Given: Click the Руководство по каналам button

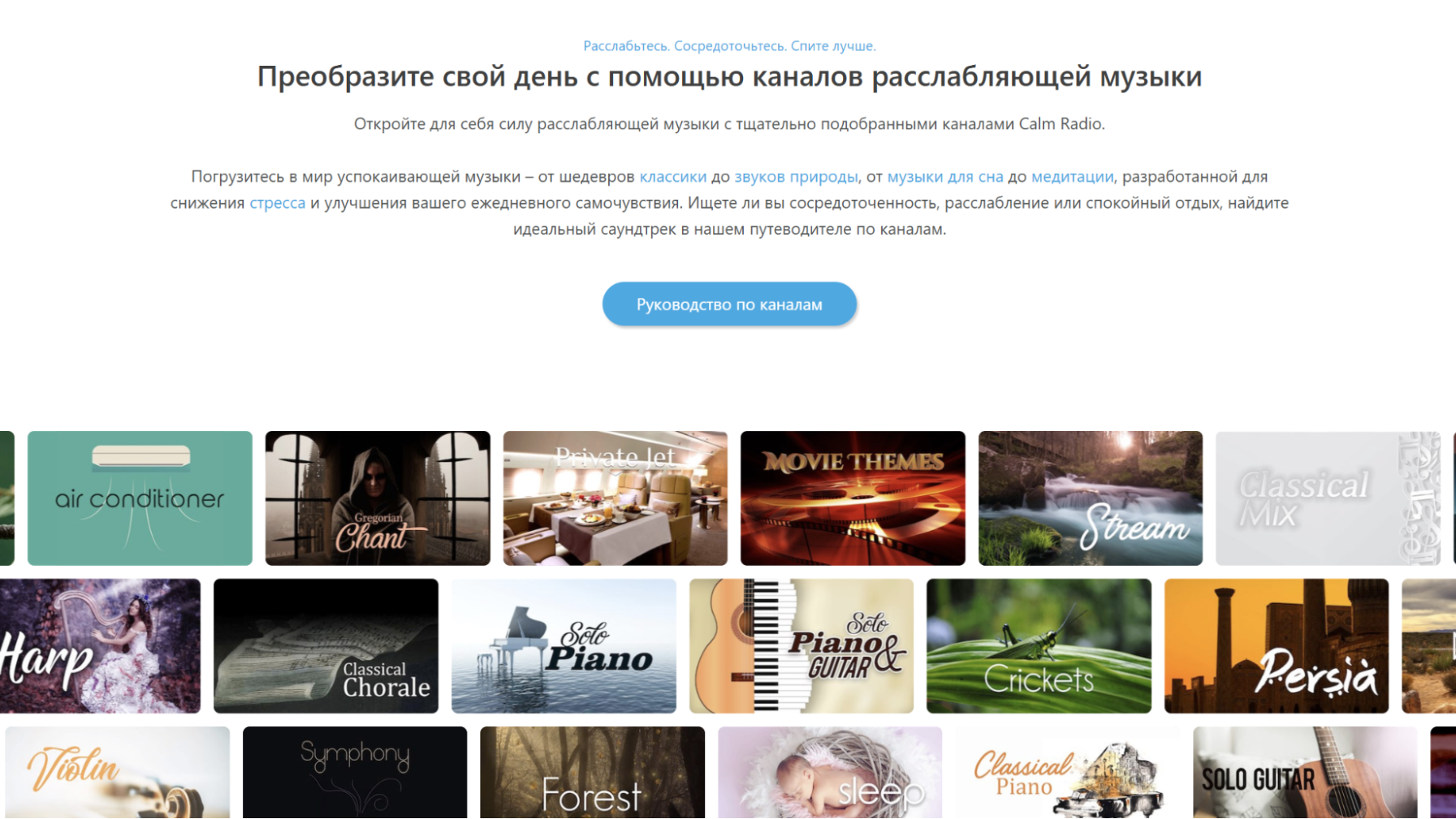Looking at the screenshot, I should pos(729,304).
